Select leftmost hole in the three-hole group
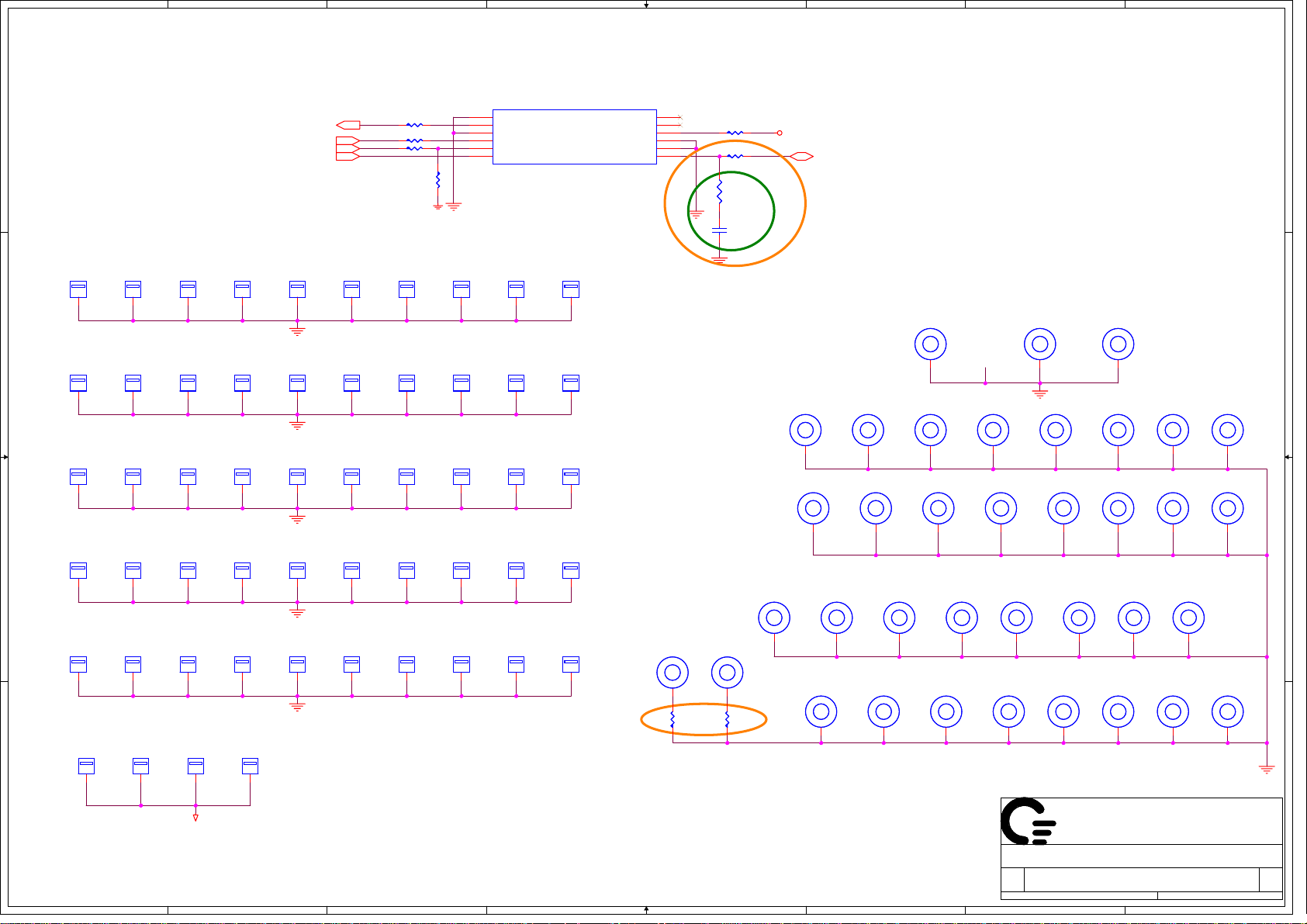The image size is (1307, 924). pyautogui.click(x=931, y=344)
